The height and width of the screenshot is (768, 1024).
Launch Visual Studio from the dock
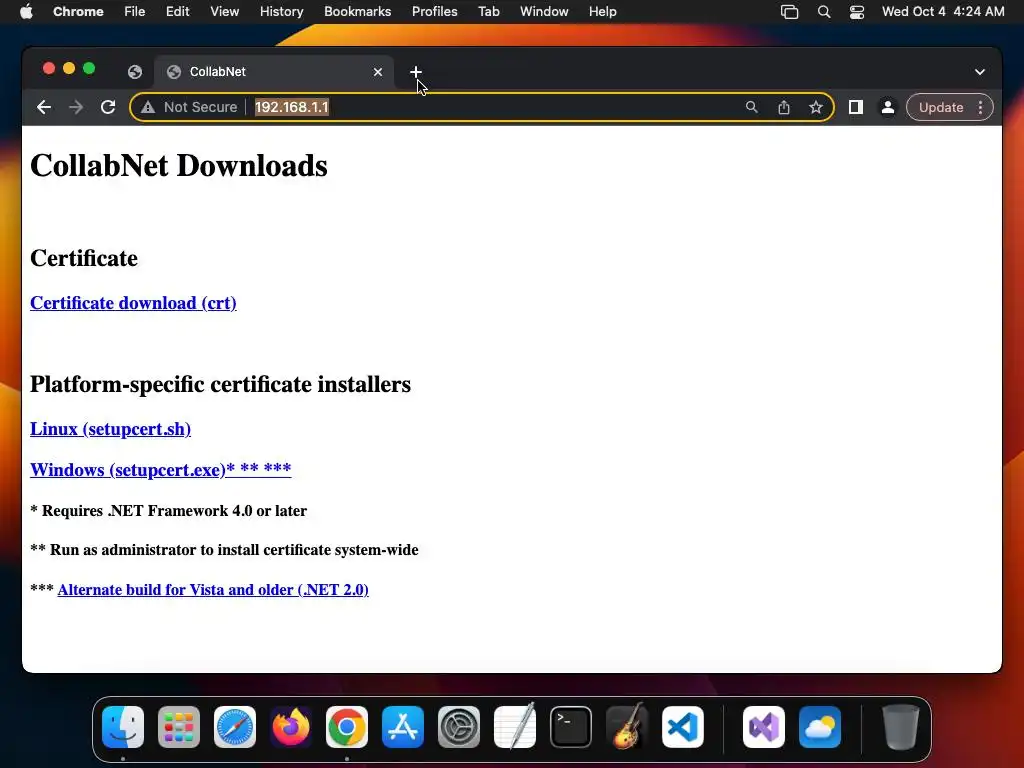pyautogui.click(x=764, y=727)
